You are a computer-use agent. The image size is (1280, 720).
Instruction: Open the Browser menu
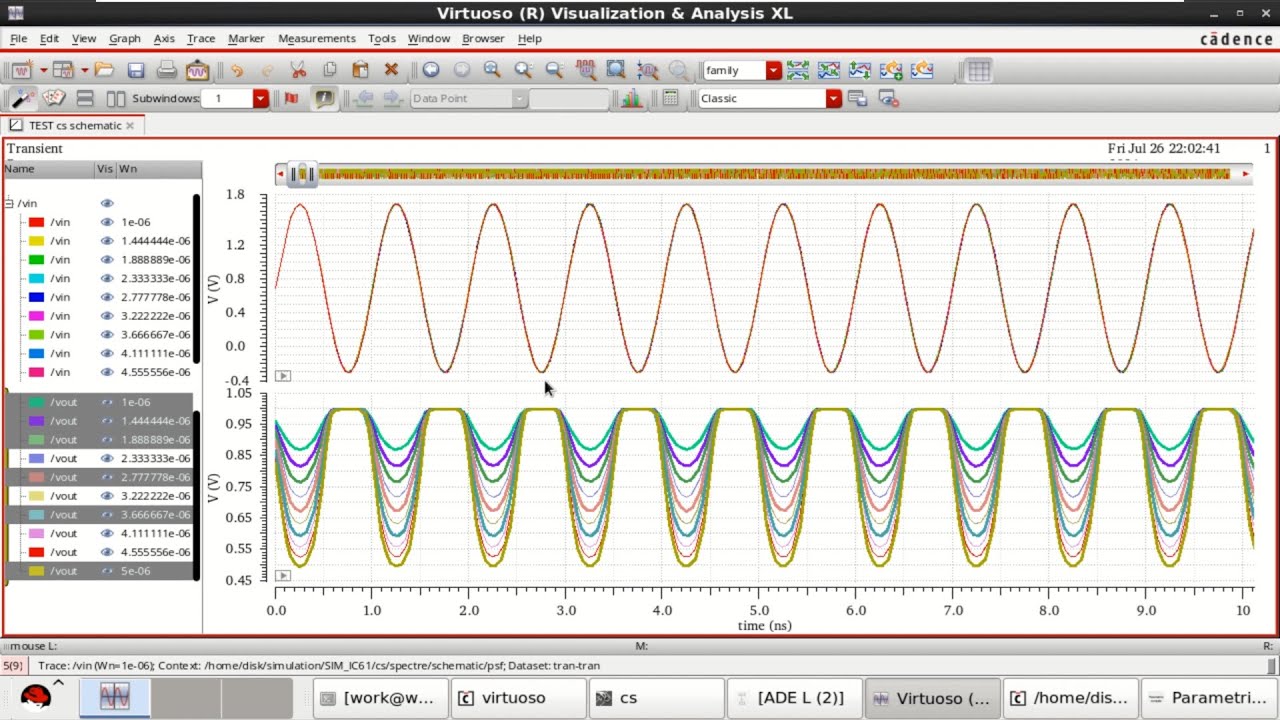(x=483, y=38)
